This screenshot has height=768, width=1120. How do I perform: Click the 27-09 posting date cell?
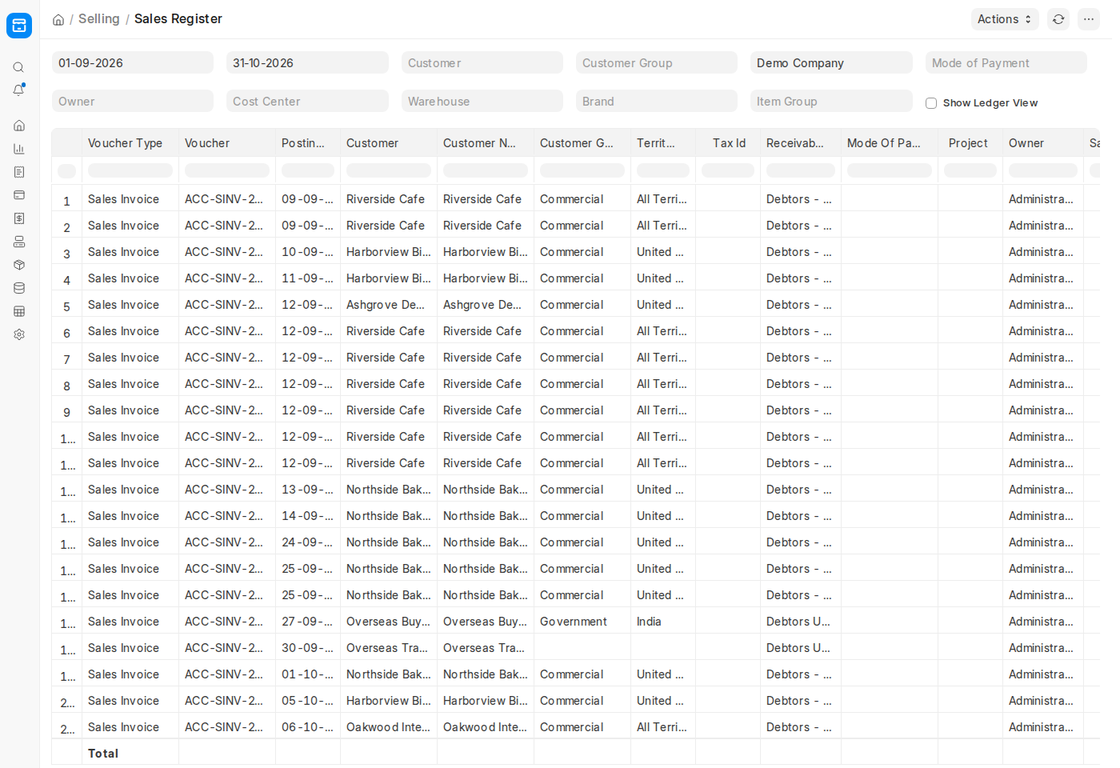[x=308, y=622]
